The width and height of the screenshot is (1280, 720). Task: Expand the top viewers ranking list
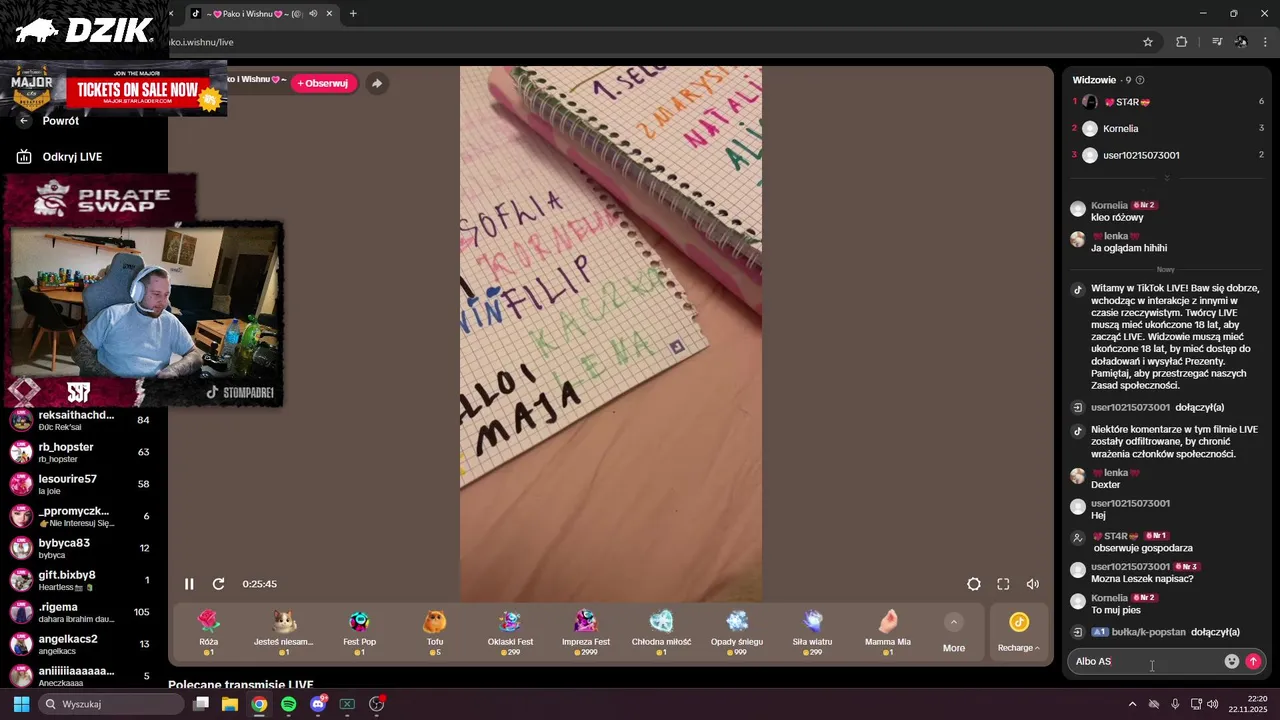[1166, 178]
